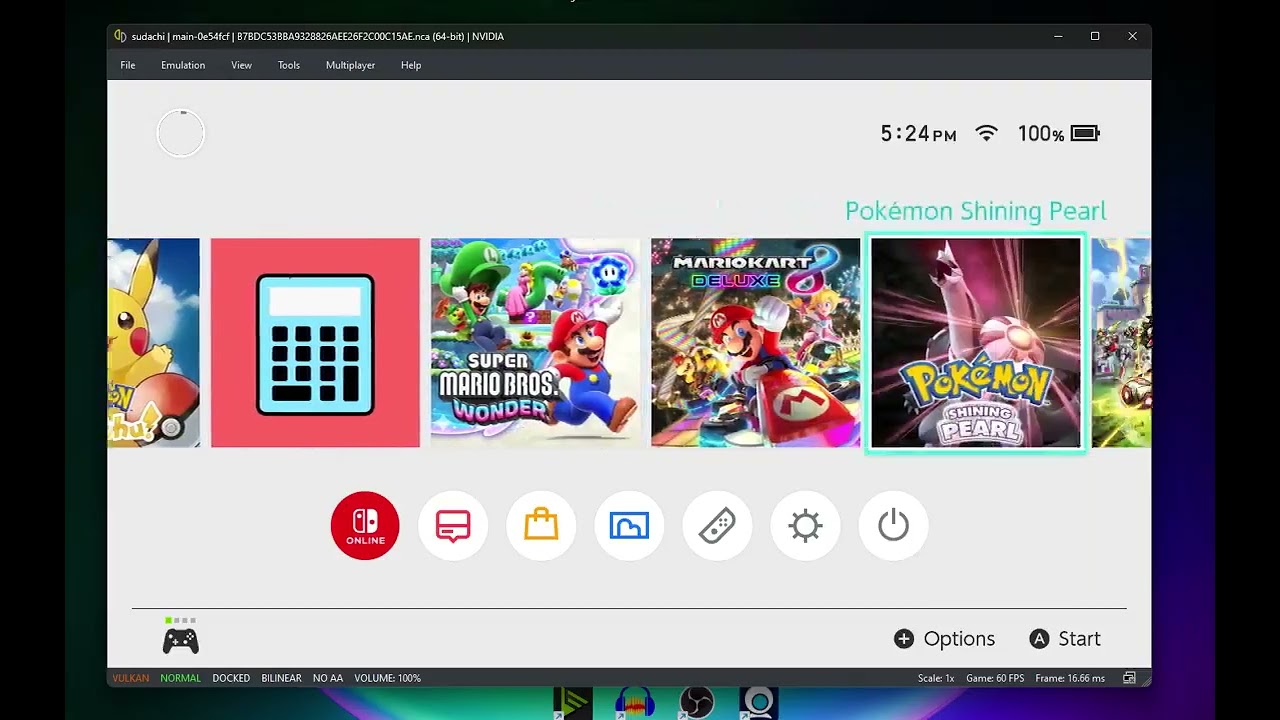Click the user profile avatar circle

click(181, 133)
